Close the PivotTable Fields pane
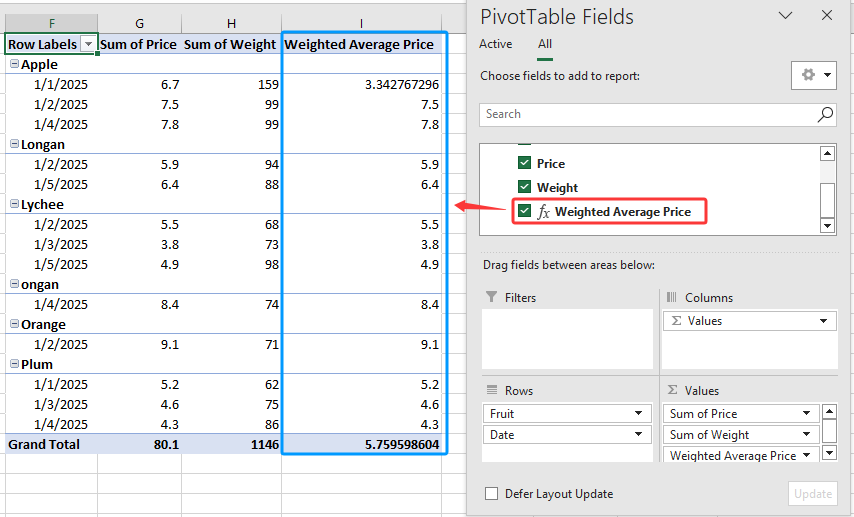854x517 pixels. click(x=826, y=16)
